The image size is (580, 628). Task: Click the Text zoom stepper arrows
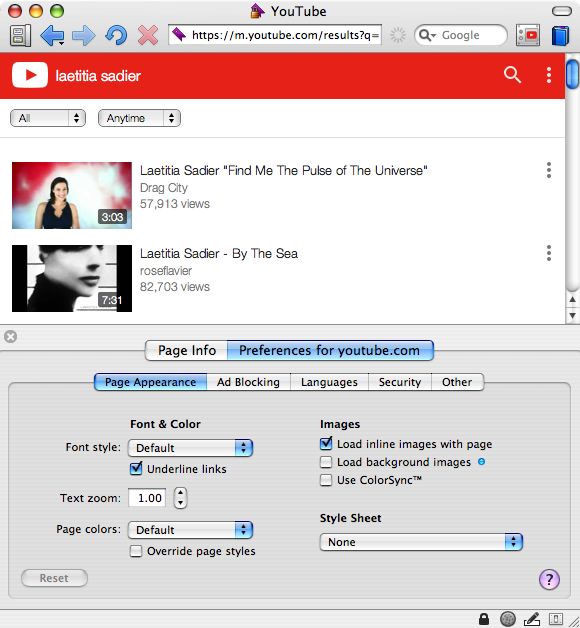pyautogui.click(x=180, y=498)
